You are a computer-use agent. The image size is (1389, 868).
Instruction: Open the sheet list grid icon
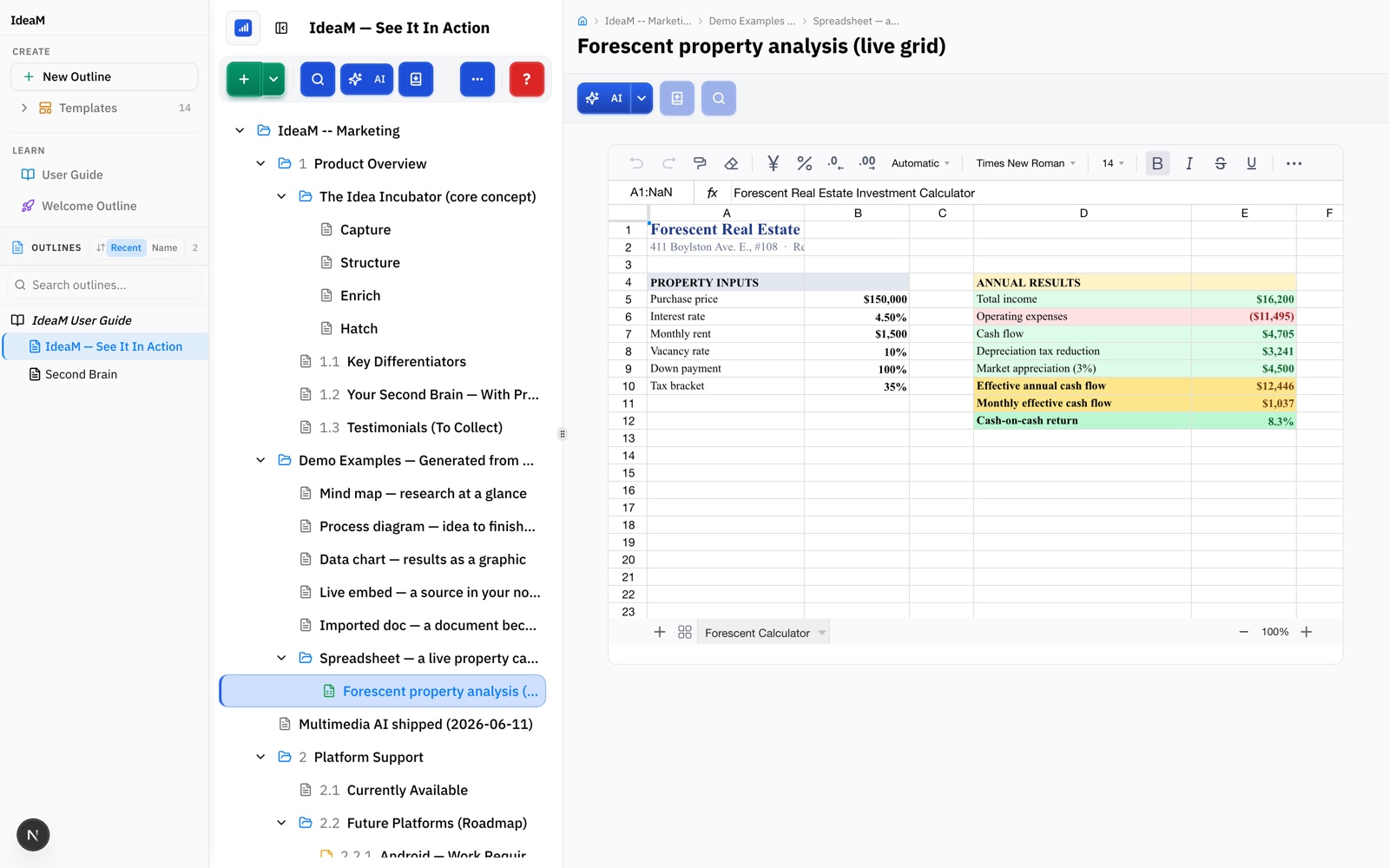point(685,632)
